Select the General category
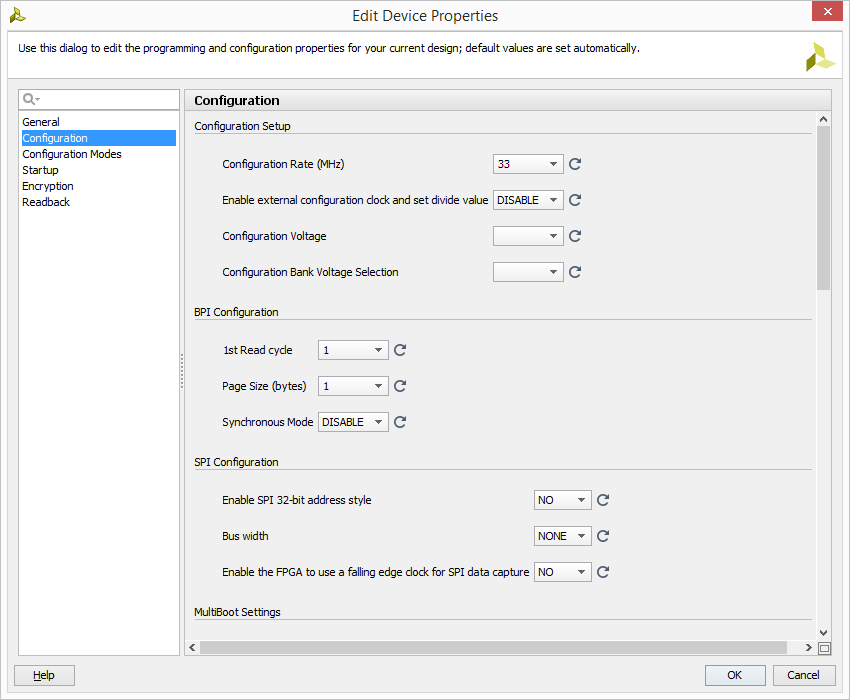The height and width of the screenshot is (700, 850). 99,122
